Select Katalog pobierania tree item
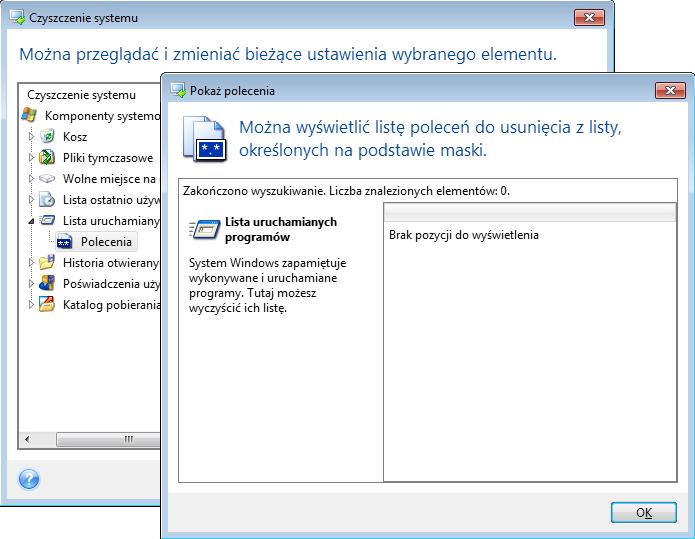The image size is (695, 539). (x=111, y=305)
